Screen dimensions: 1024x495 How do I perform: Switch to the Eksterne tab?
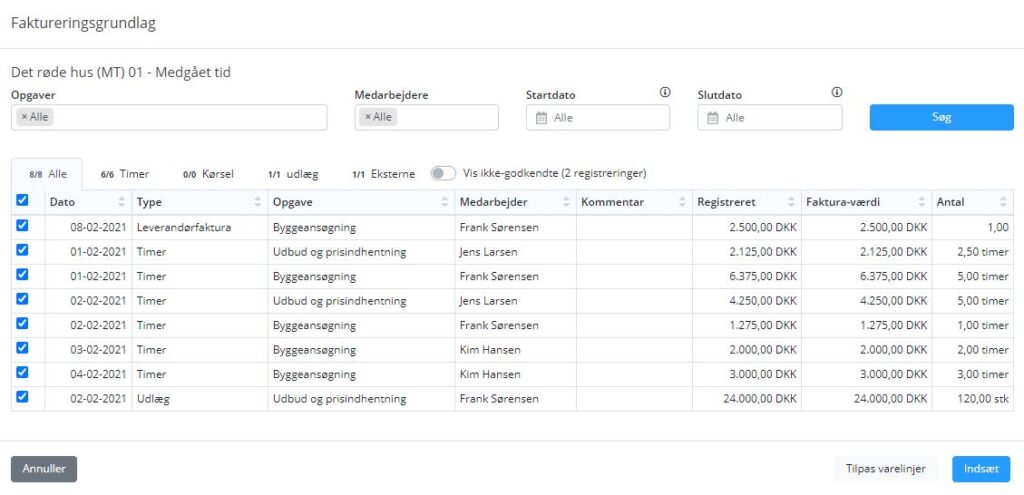[x=383, y=174]
